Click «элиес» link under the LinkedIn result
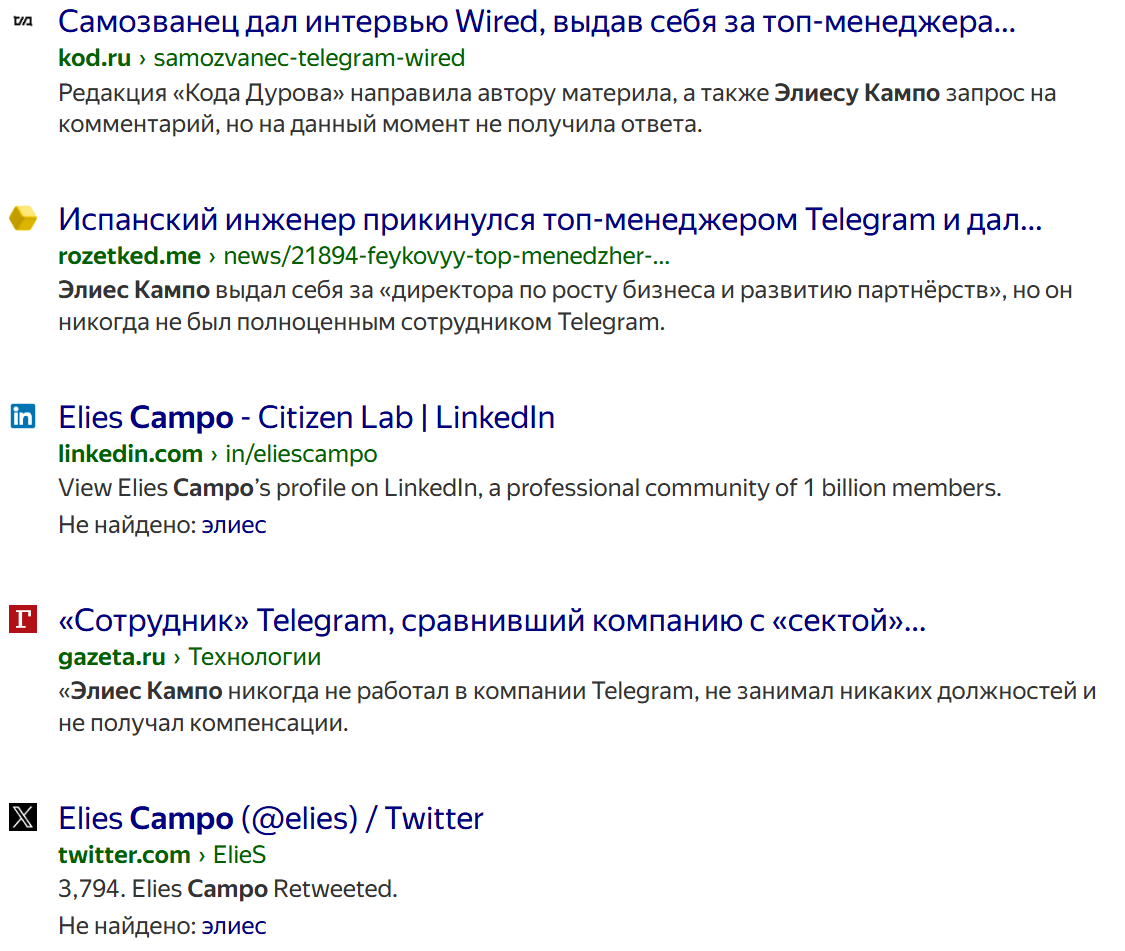Viewport: 1125px width, 951px height. tap(234, 524)
